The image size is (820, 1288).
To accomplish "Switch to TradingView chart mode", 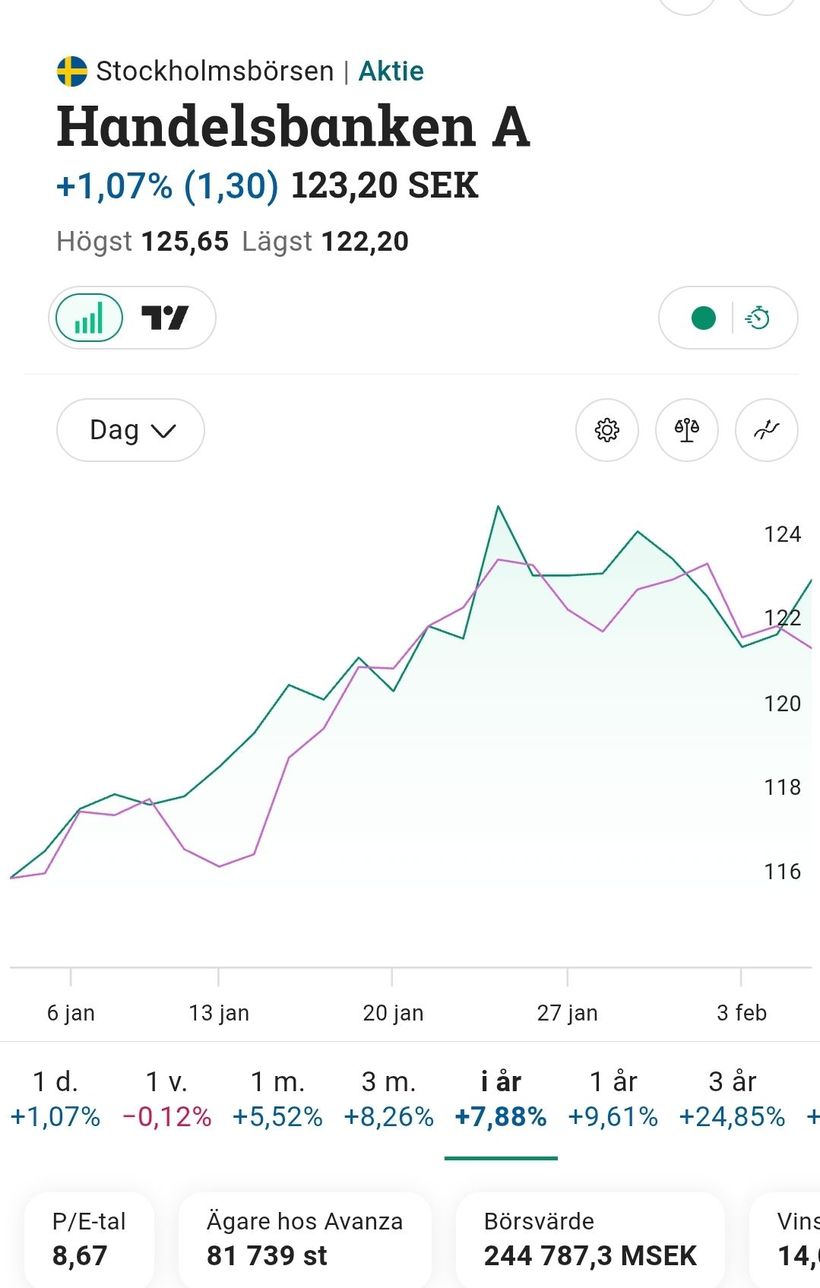I will coord(165,318).
